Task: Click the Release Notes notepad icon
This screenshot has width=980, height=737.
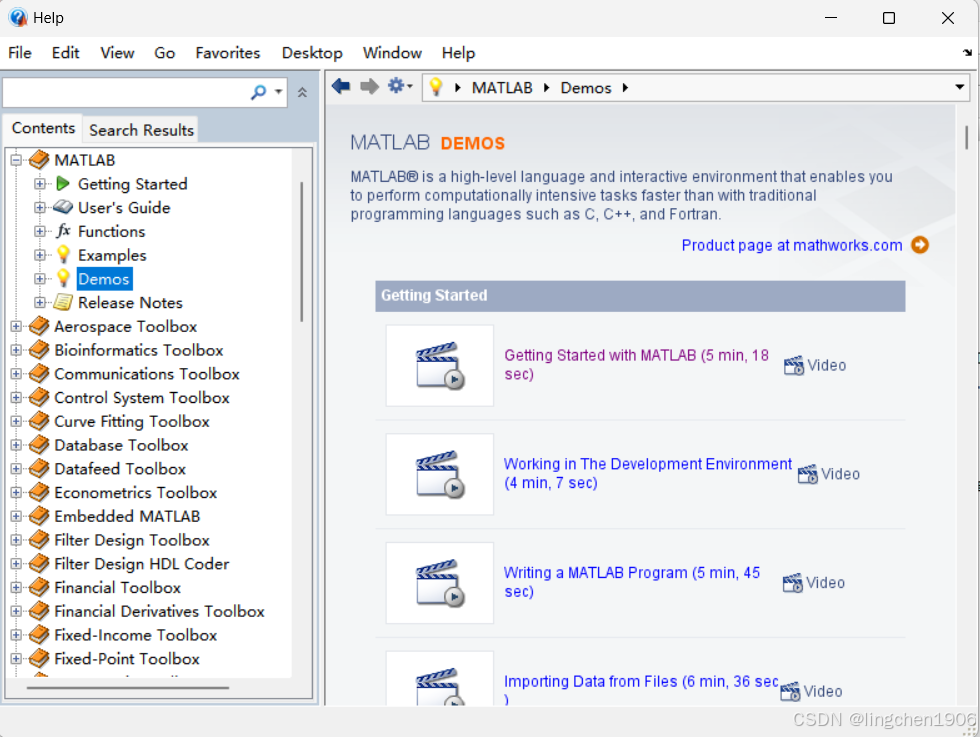Action: (62, 302)
